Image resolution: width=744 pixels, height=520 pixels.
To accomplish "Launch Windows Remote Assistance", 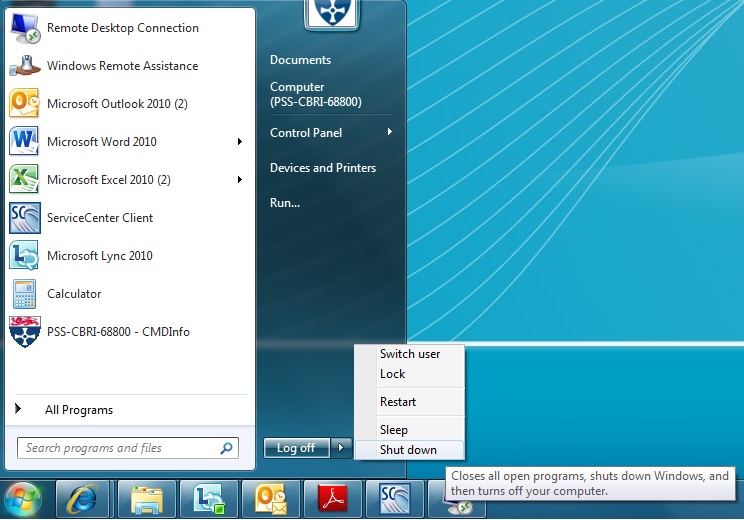I will coord(122,66).
